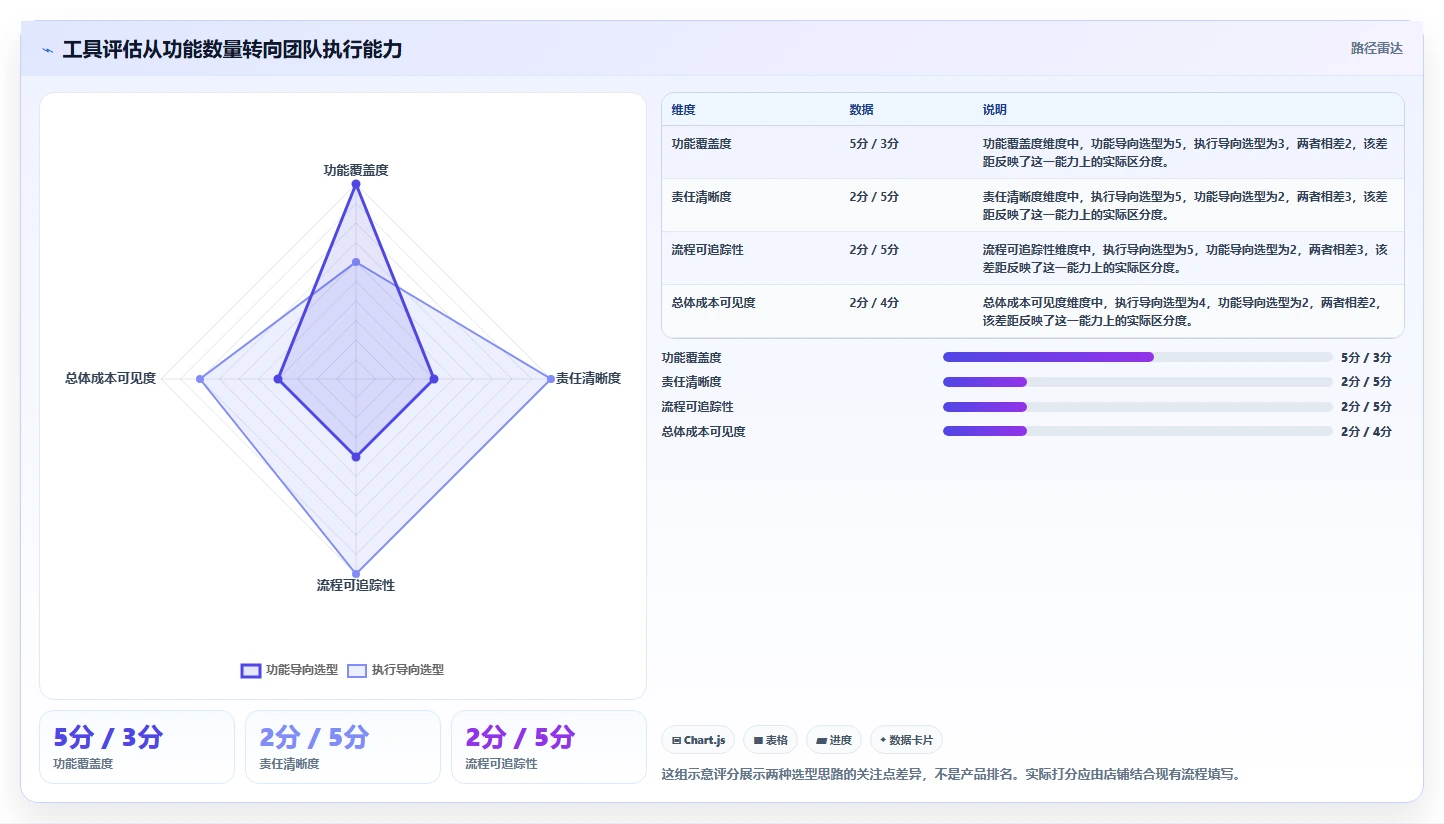Open the 流程可追踪性 2分 / 5分 data card

click(549, 747)
